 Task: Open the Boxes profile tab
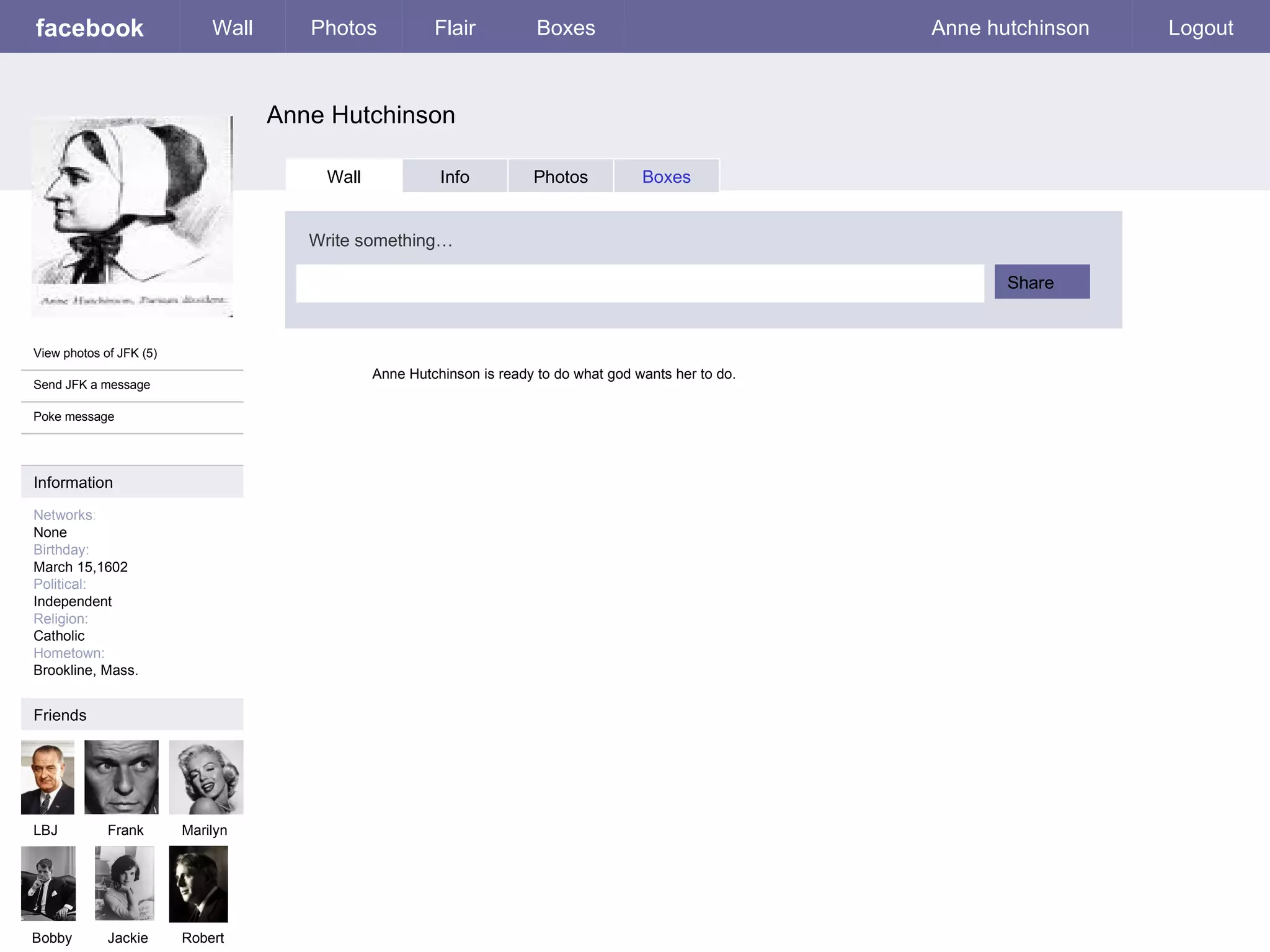[x=666, y=177]
